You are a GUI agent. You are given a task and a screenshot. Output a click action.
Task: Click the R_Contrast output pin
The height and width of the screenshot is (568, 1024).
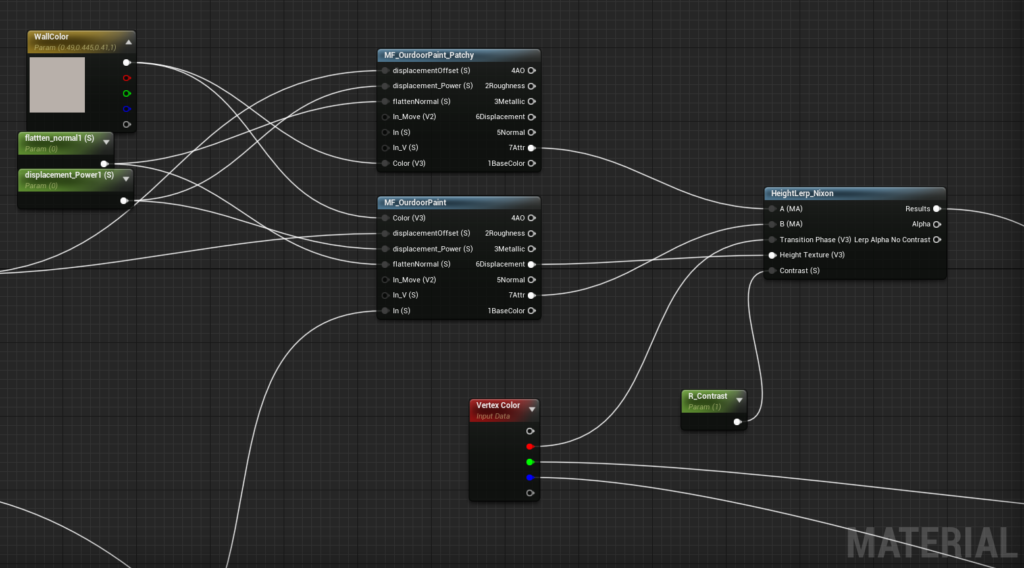point(737,422)
